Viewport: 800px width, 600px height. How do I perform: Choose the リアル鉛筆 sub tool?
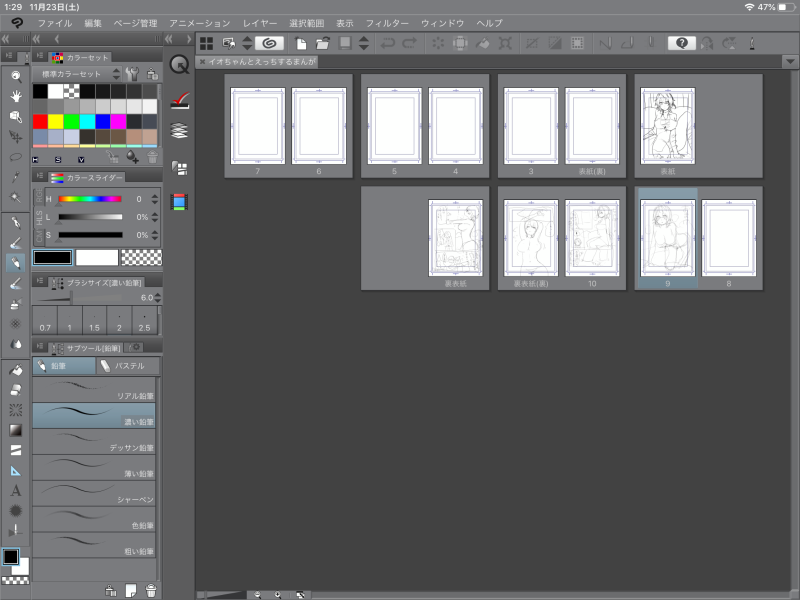(x=94, y=389)
